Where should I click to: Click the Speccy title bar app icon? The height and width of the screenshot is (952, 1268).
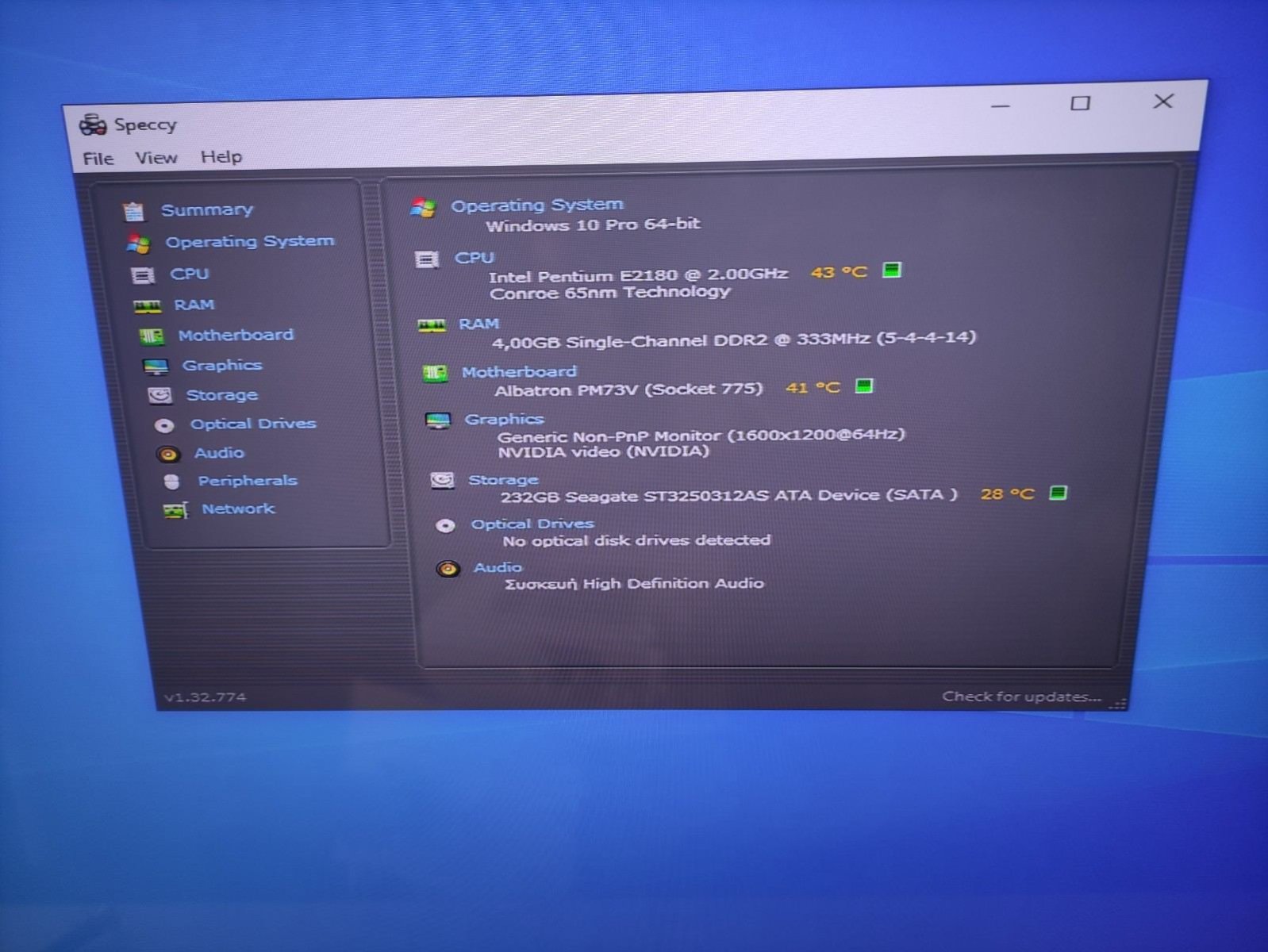[x=93, y=125]
